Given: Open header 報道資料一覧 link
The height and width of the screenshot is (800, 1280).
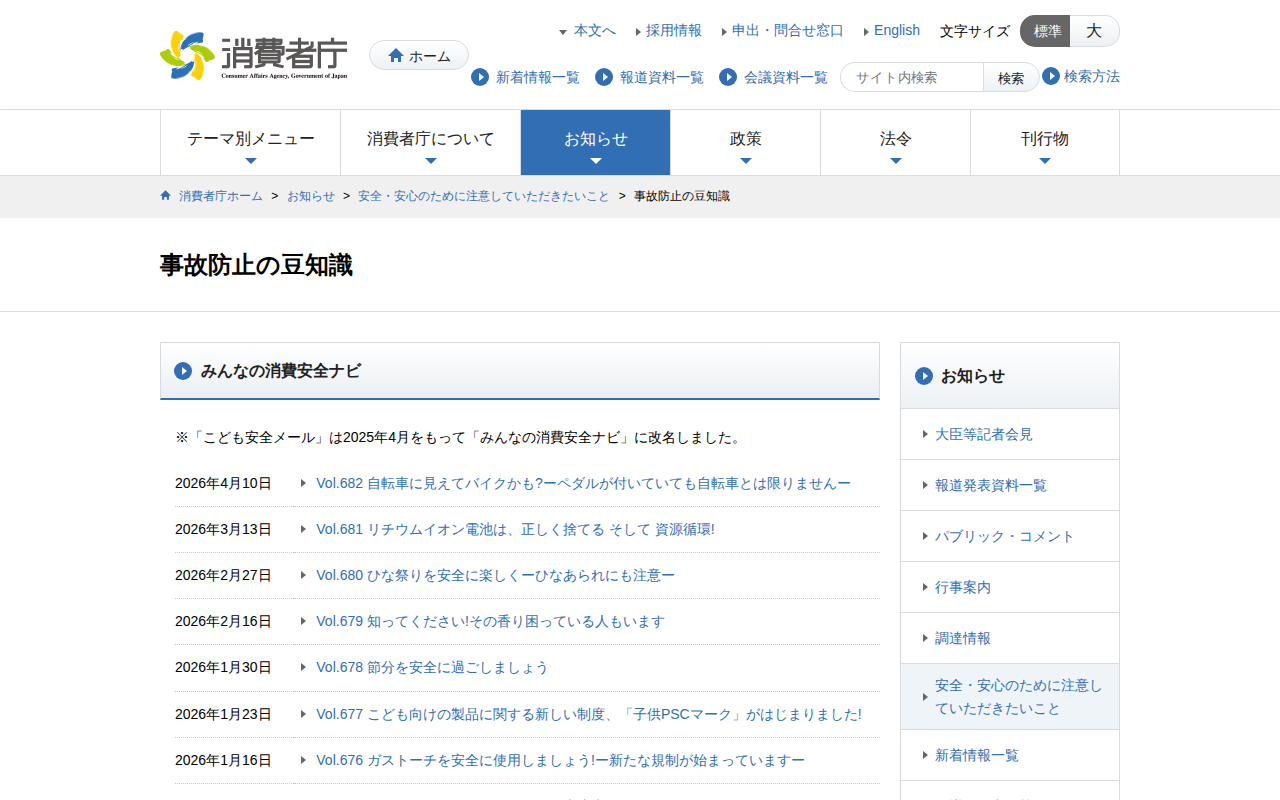Looking at the screenshot, I should point(662,77).
